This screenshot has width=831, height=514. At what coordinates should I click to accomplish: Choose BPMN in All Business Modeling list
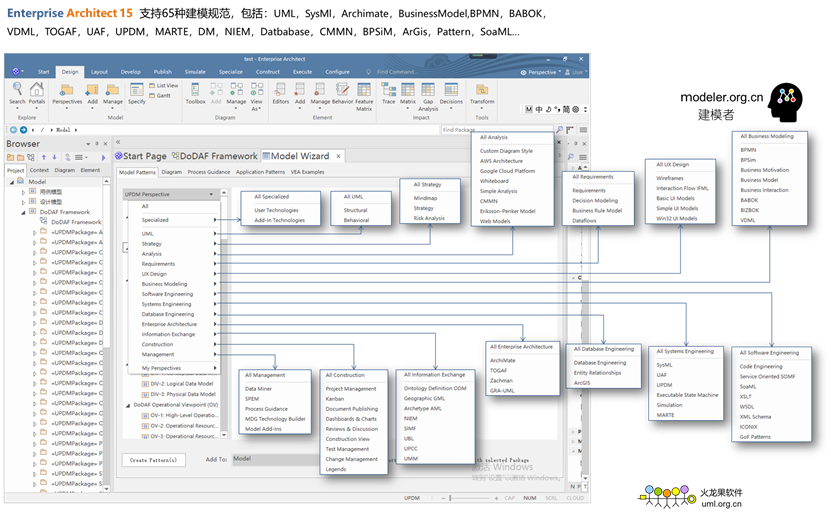(748, 150)
